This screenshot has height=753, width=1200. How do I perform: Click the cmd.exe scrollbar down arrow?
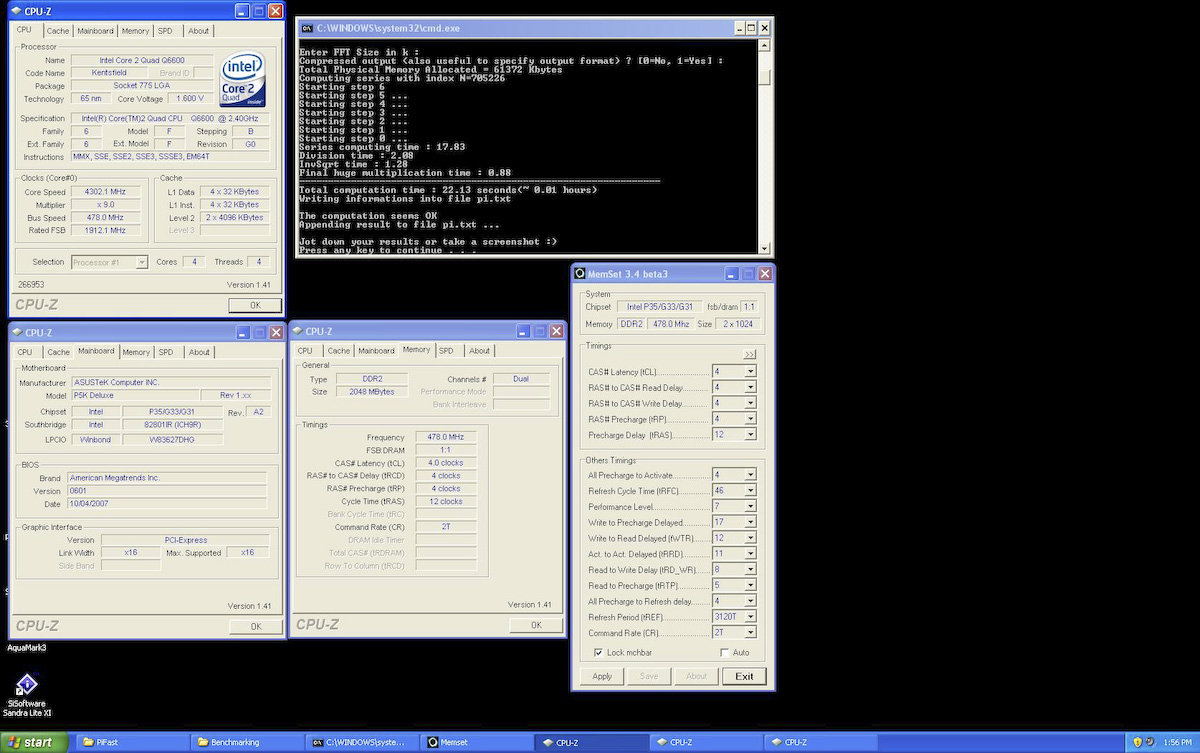click(x=765, y=249)
